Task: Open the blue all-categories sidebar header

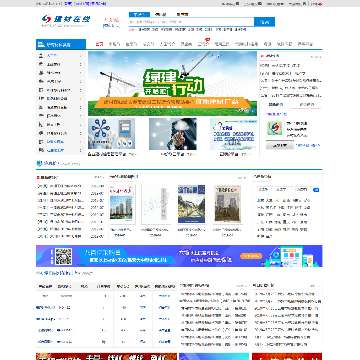Action: (x=61, y=44)
